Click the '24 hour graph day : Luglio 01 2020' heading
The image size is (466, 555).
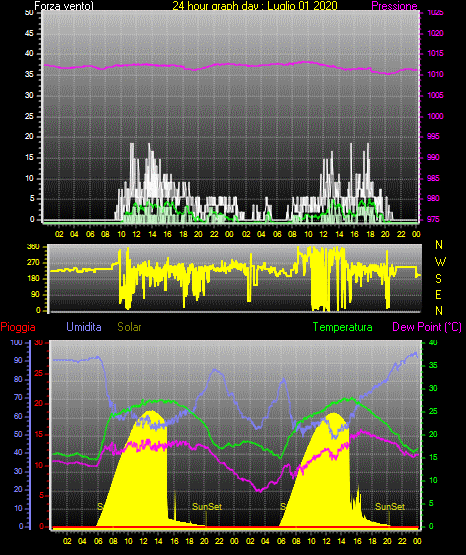click(x=255, y=6)
